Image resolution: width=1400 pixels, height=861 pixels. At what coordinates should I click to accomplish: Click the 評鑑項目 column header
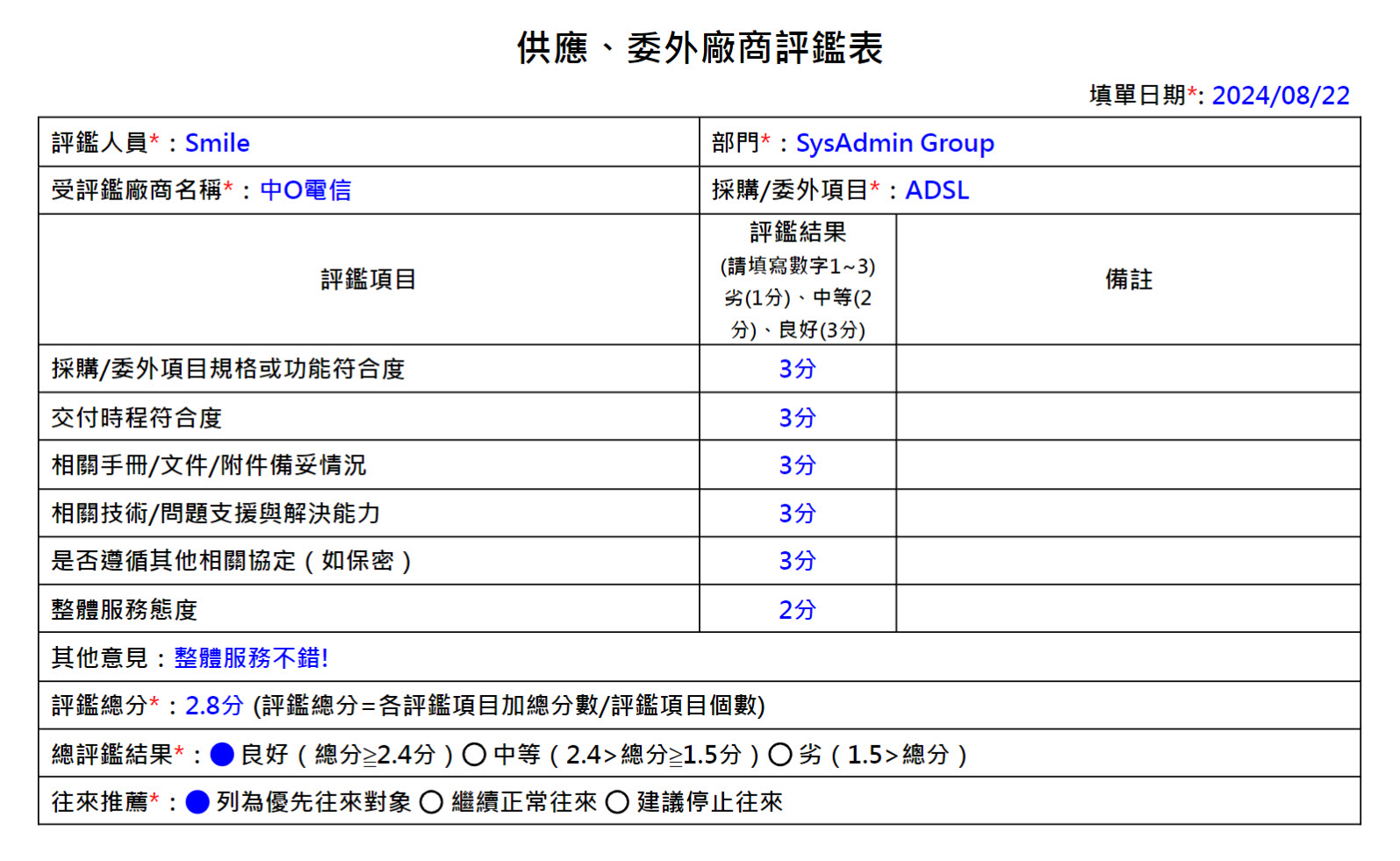tap(369, 279)
